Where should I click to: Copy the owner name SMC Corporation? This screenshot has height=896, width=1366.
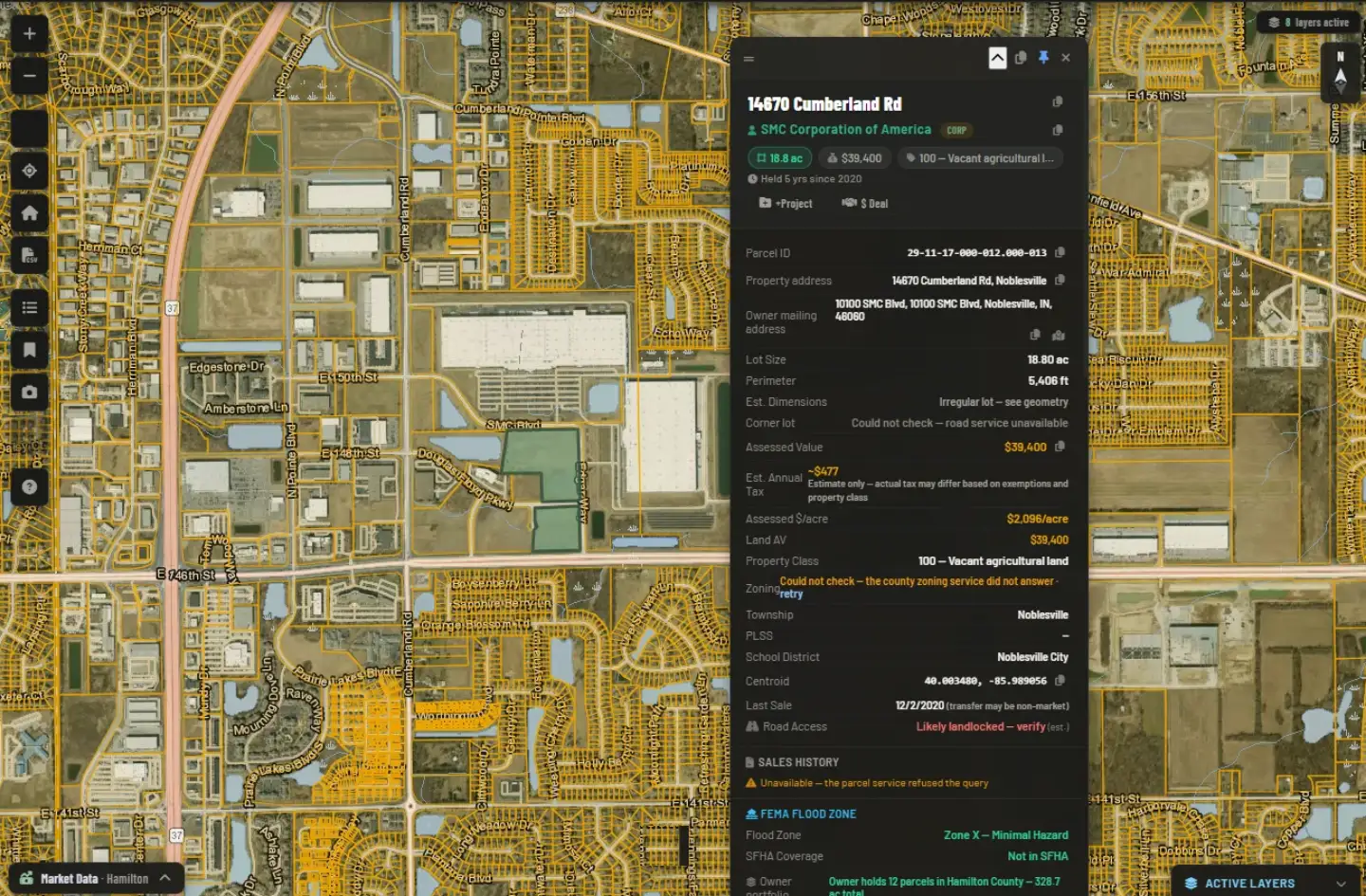point(1058,130)
